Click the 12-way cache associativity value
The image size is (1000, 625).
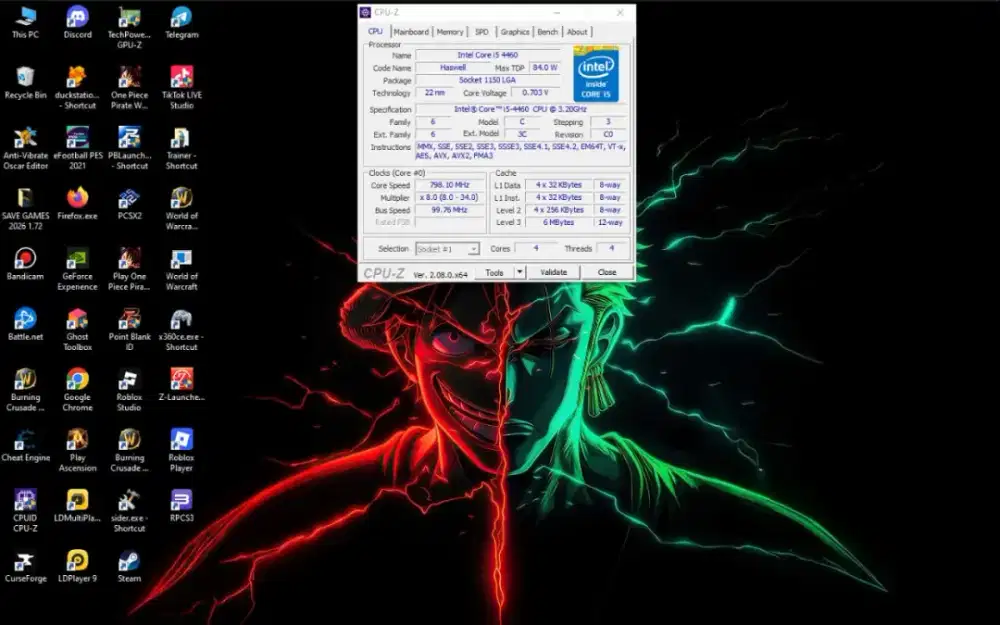pos(610,223)
